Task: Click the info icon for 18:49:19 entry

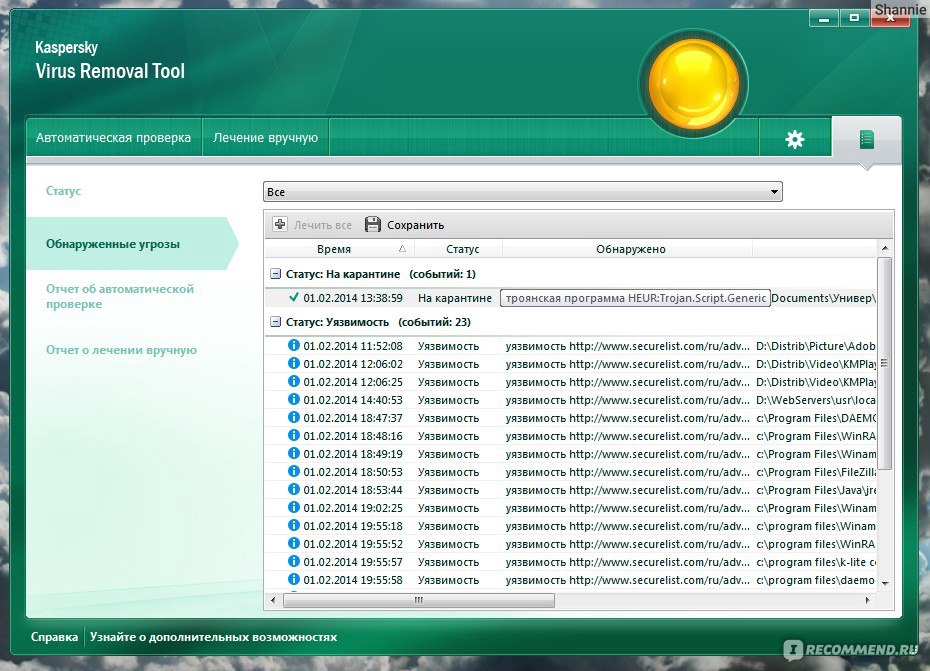Action: pos(294,453)
